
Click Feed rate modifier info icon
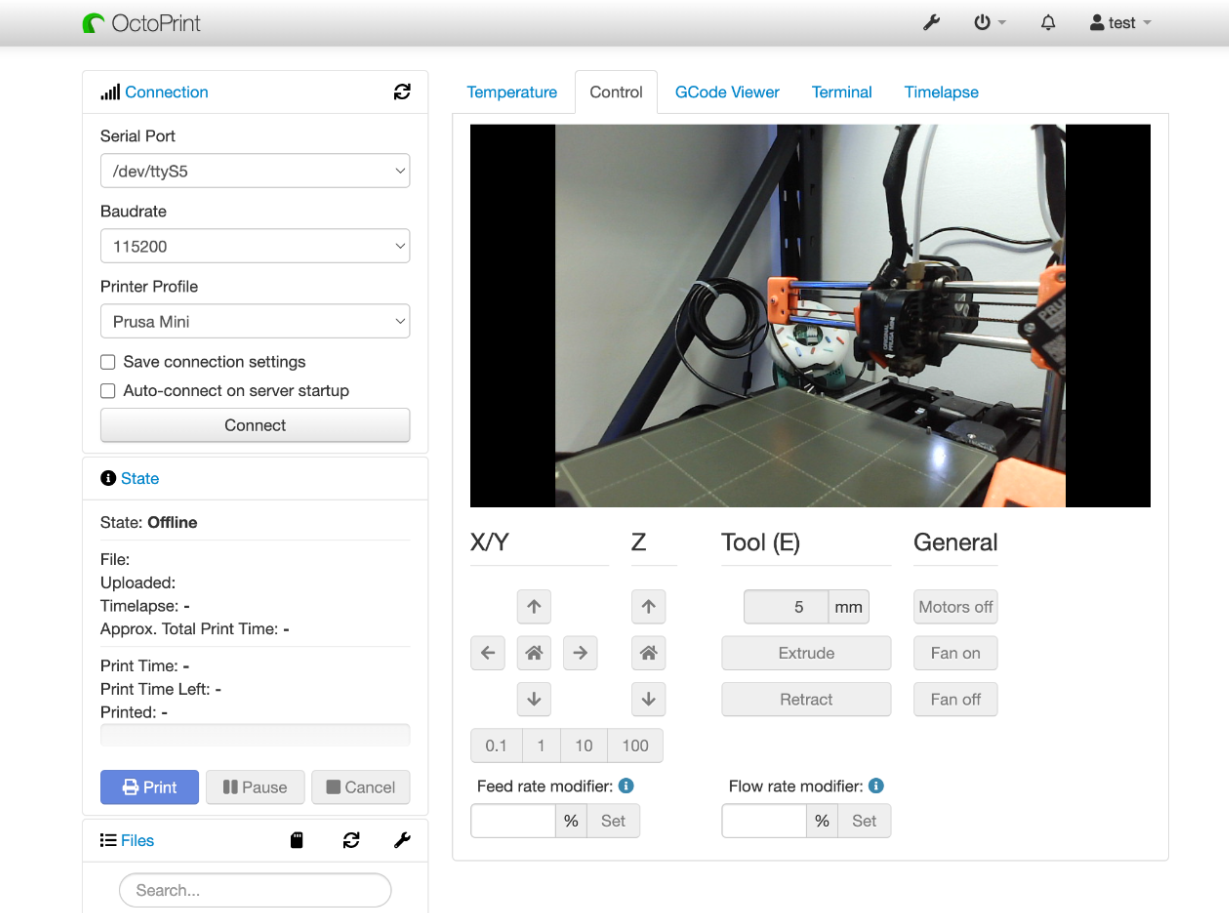[626, 786]
